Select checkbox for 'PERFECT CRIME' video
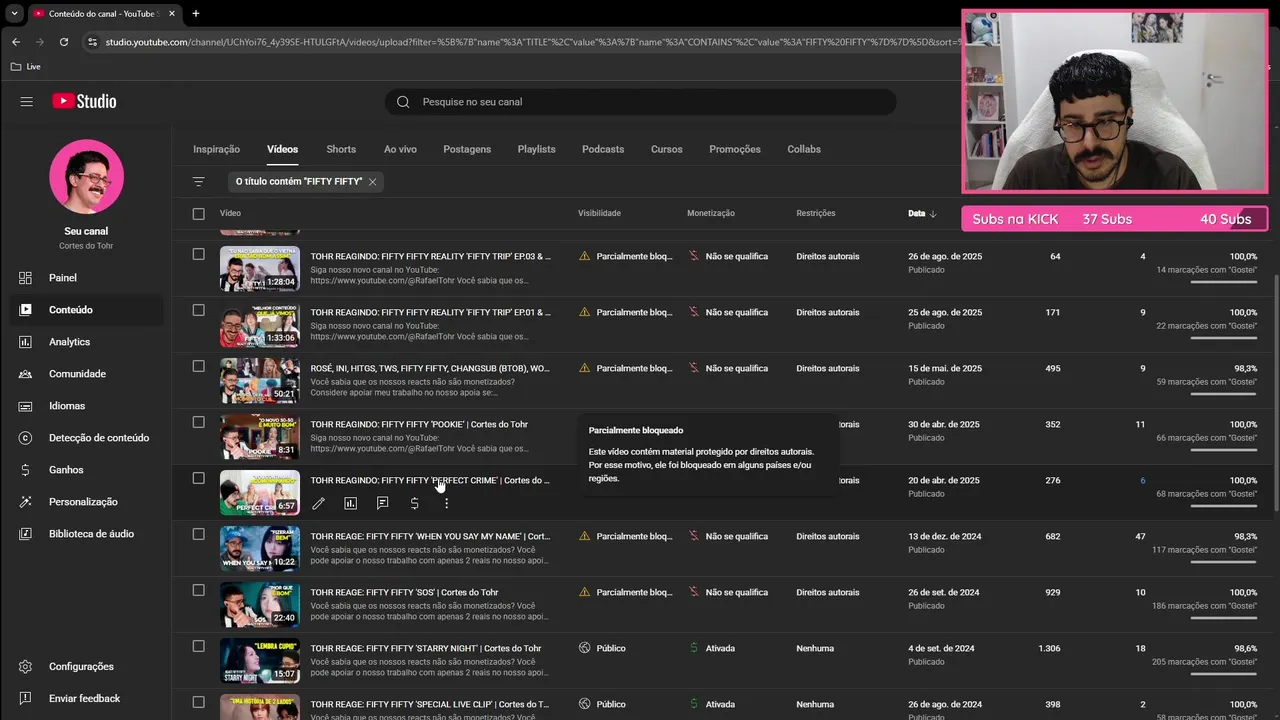Image resolution: width=1280 pixels, height=720 pixels. tap(198, 478)
